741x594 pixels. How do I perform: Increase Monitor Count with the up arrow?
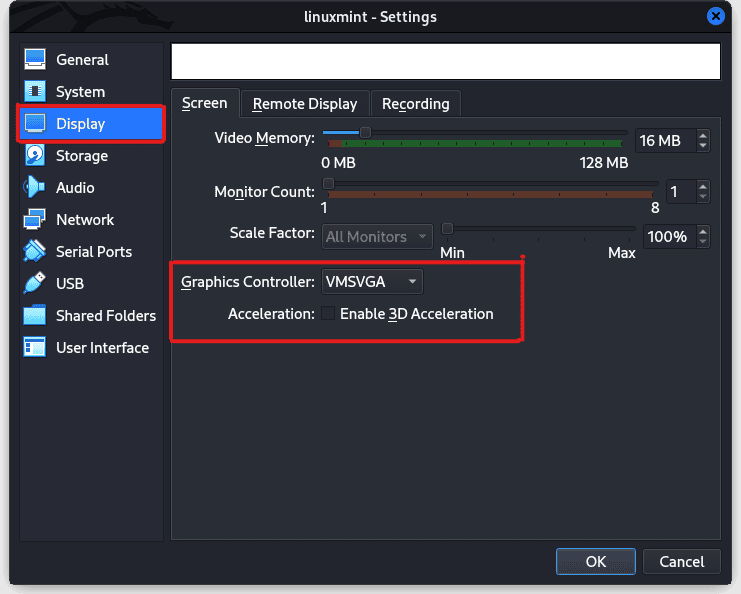point(703,187)
